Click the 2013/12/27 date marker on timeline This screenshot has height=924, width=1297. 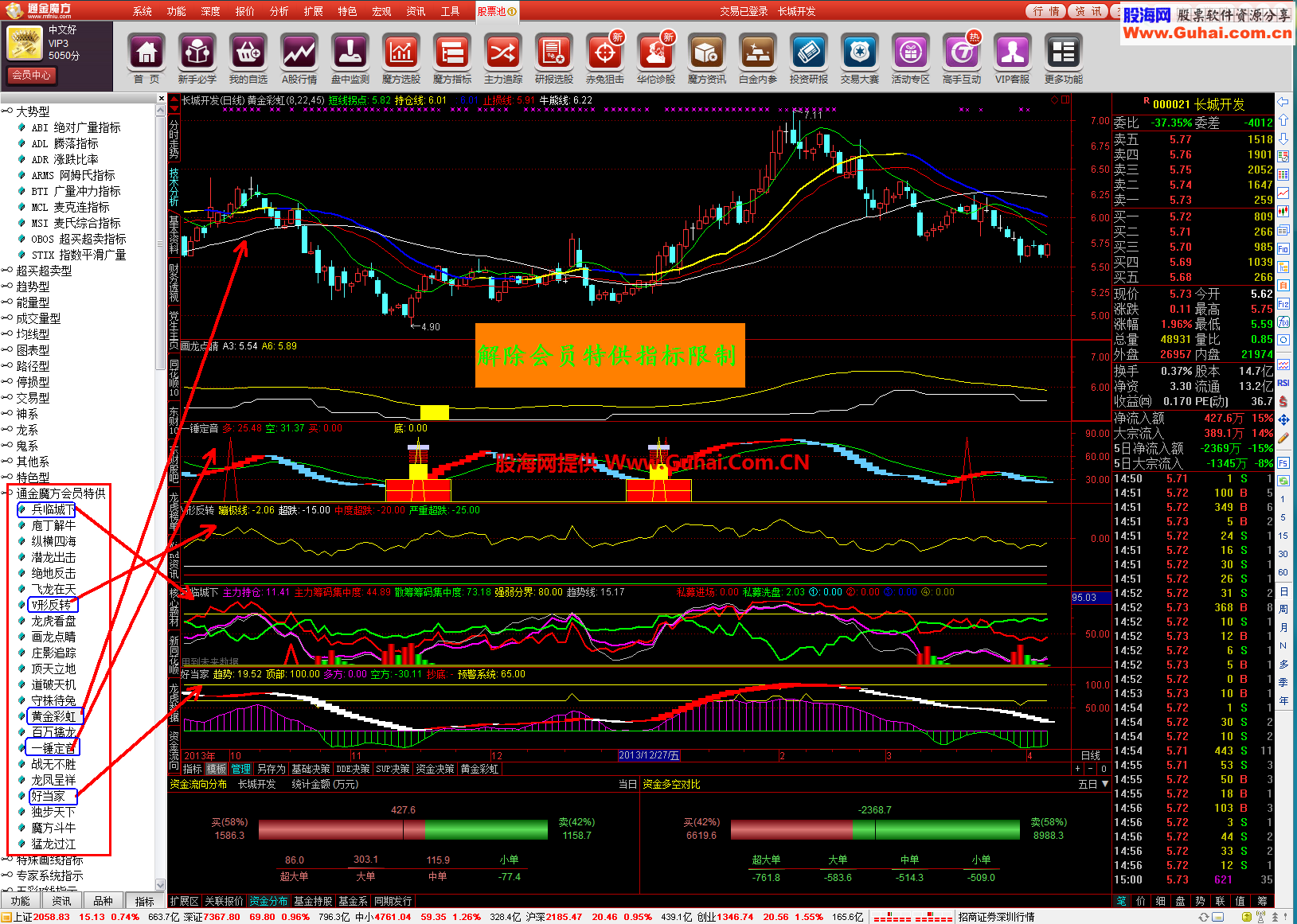pos(649,755)
